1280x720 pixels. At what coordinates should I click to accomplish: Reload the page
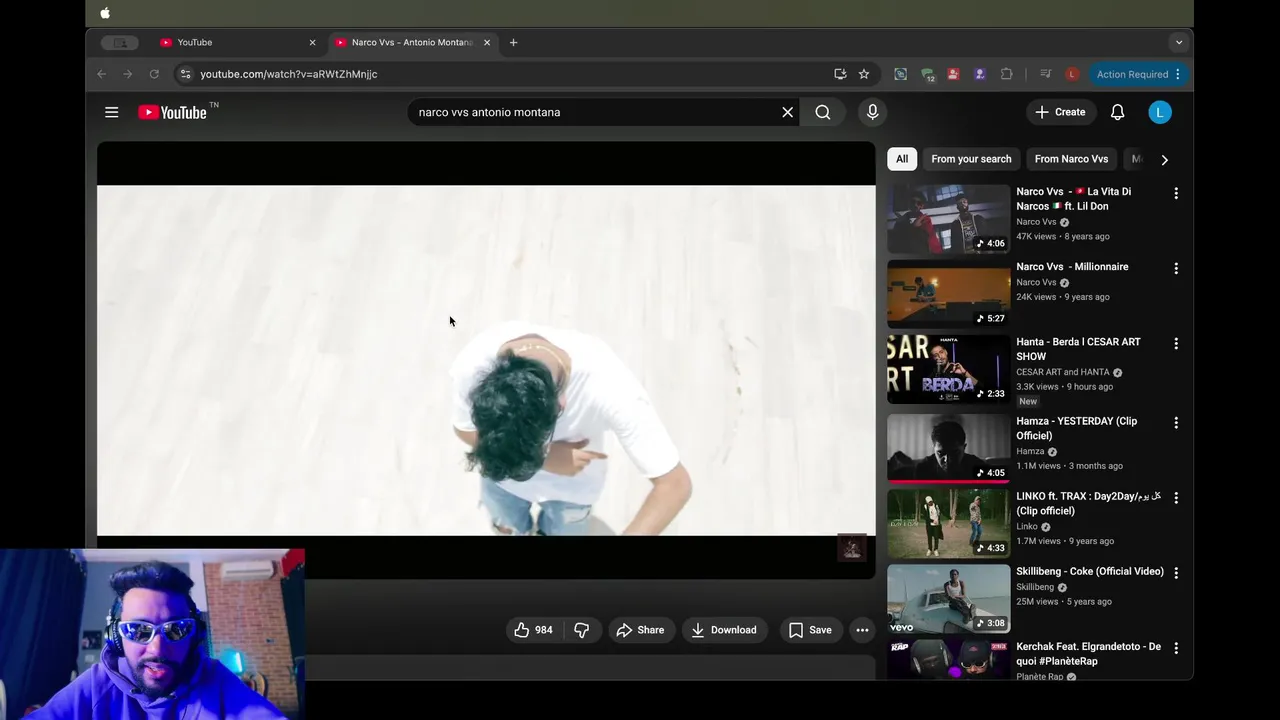(154, 74)
